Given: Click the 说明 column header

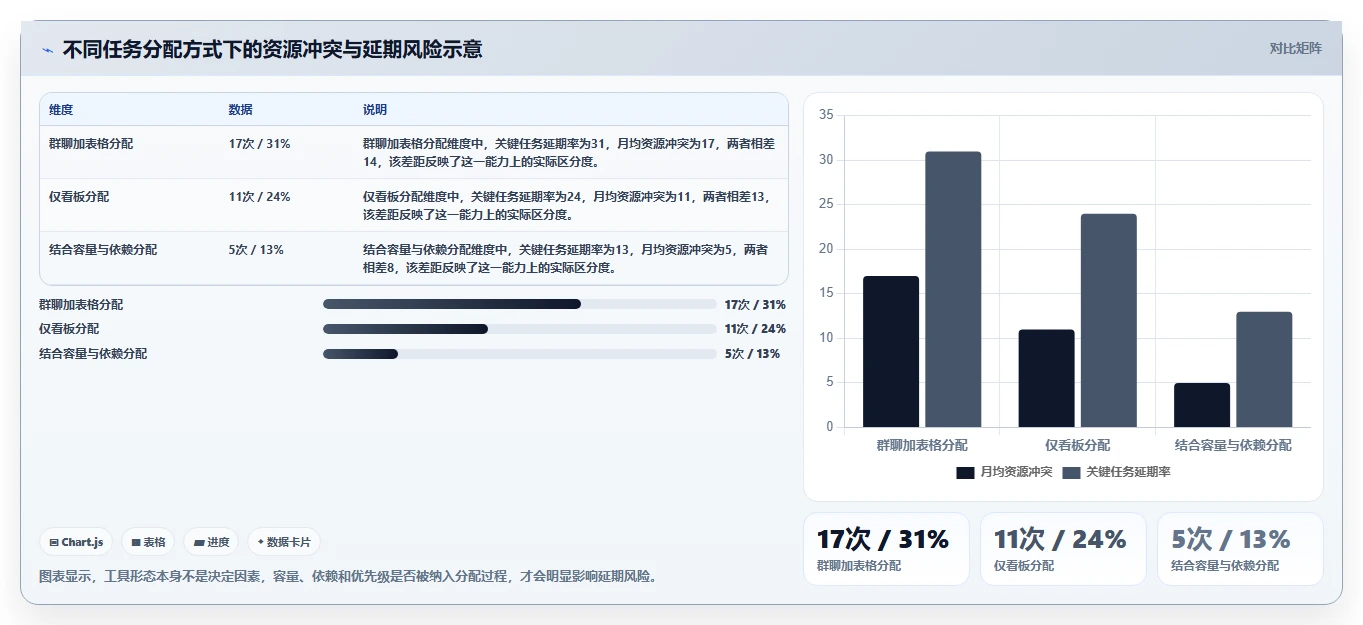Looking at the screenshot, I should 375,110.
